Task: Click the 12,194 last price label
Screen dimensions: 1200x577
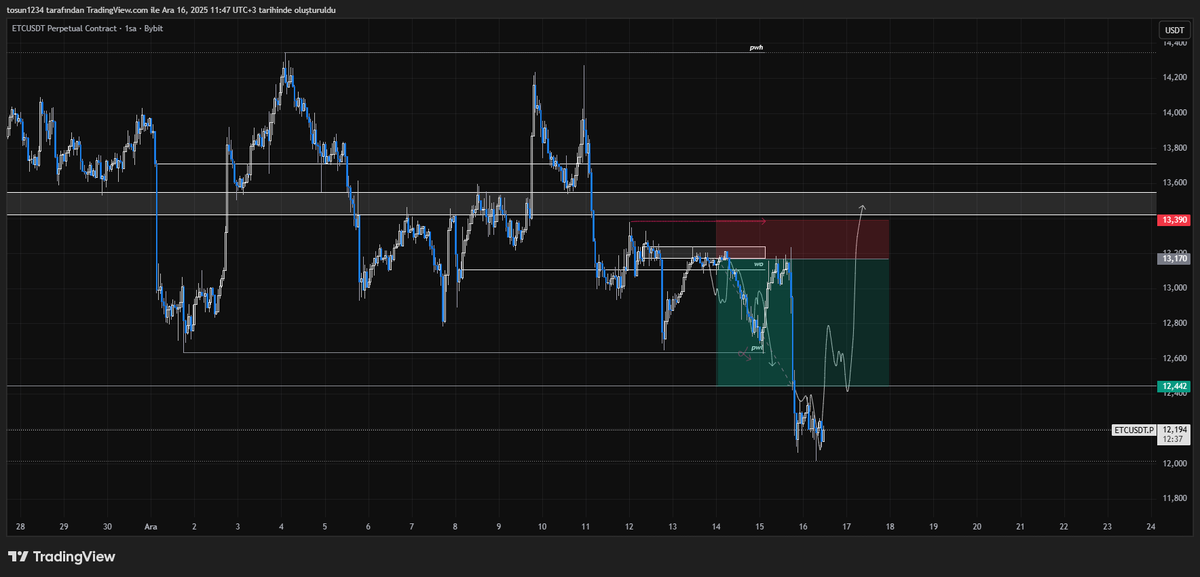Action: (x=1173, y=429)
